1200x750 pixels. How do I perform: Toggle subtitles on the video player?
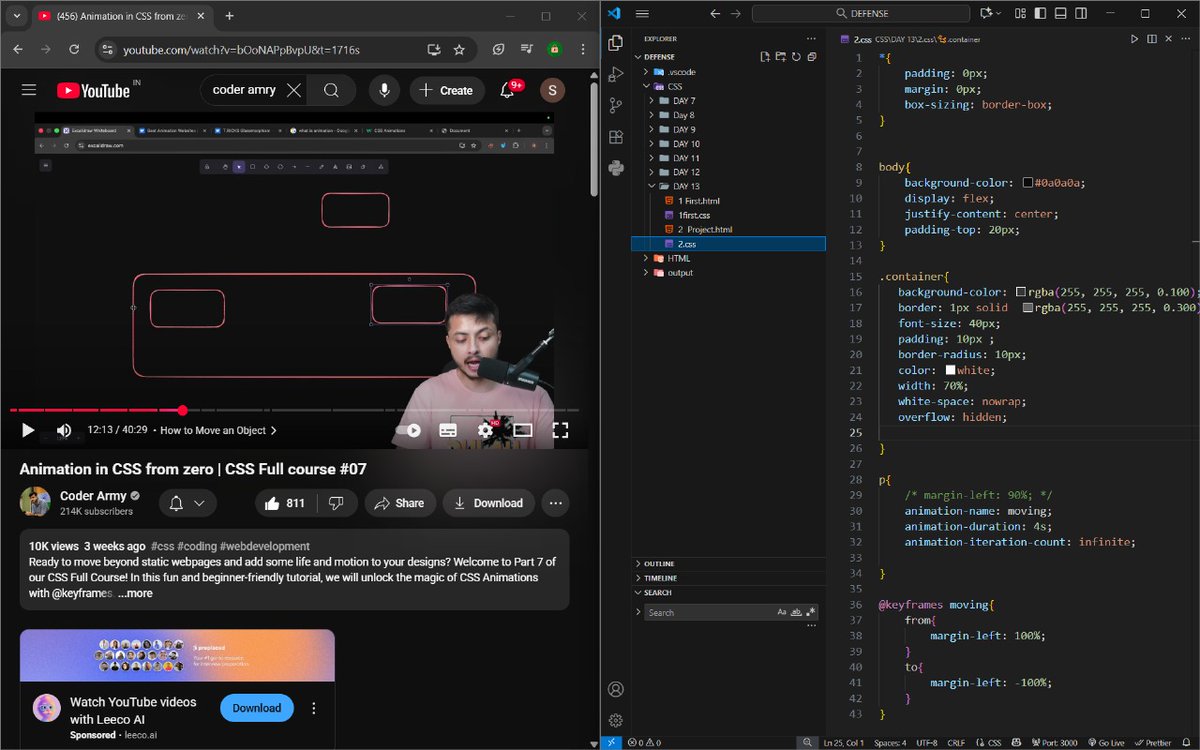(x=448, y=430)
